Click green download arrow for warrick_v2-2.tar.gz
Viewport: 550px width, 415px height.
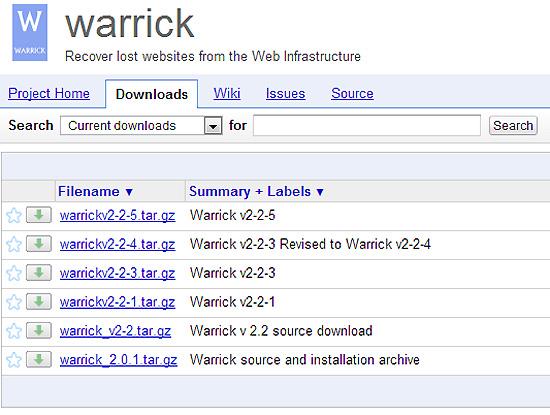pyautogui.click(x=39, y=330)
